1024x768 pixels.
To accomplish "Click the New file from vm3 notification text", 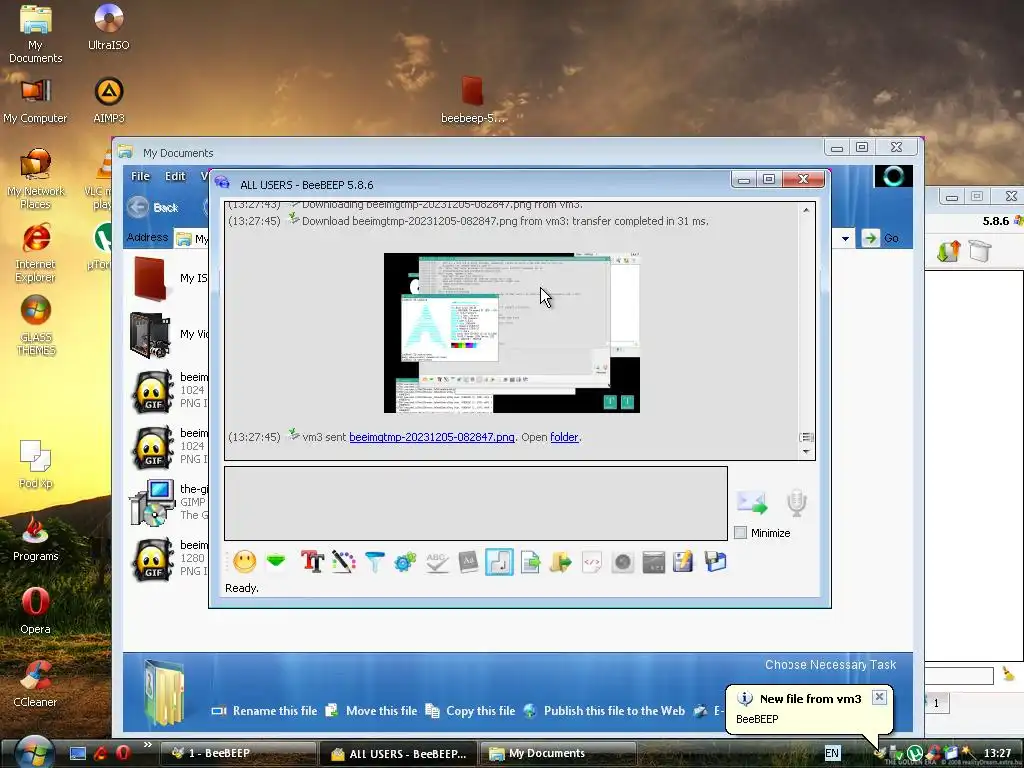I will point(810,699).
